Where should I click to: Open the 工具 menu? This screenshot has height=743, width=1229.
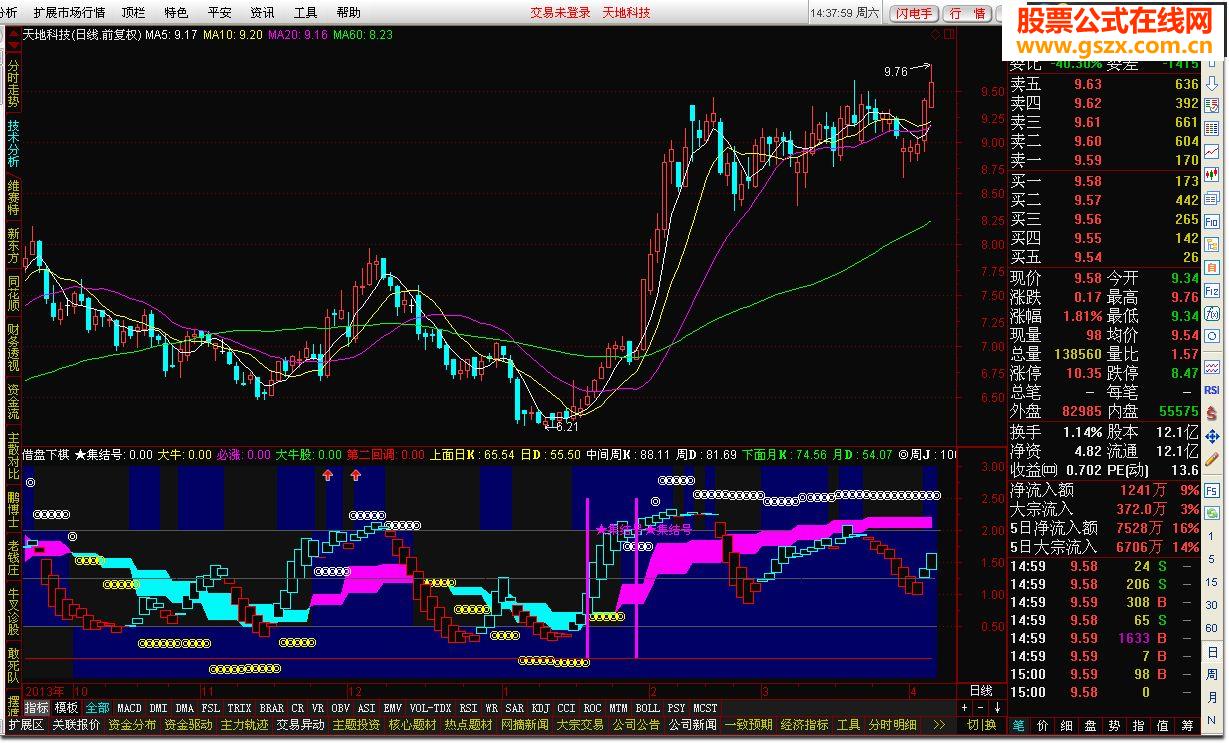[x=306, y=13]
